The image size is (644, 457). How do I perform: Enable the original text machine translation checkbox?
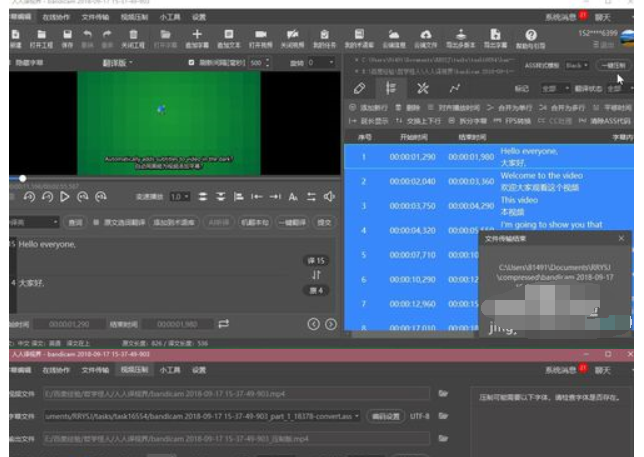click(x=96, y=222)
